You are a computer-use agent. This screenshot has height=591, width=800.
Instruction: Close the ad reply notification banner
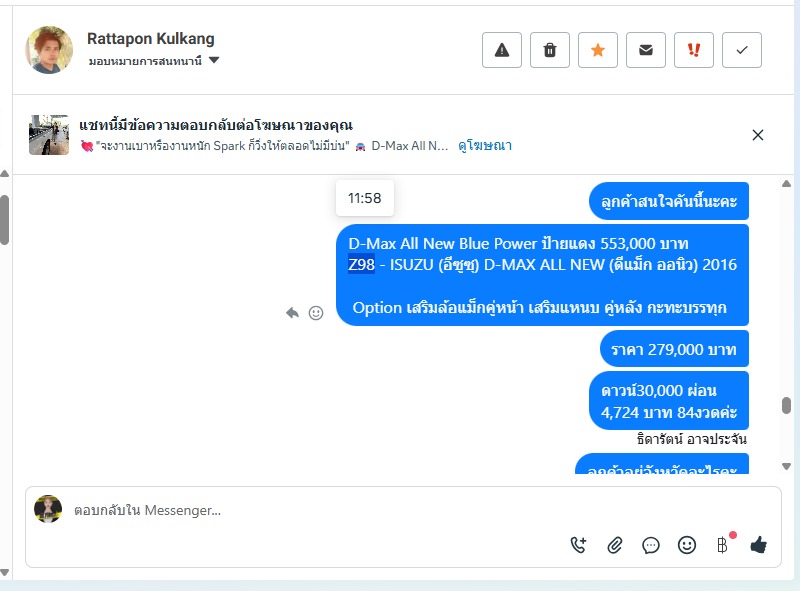click(x=758, y=135)
